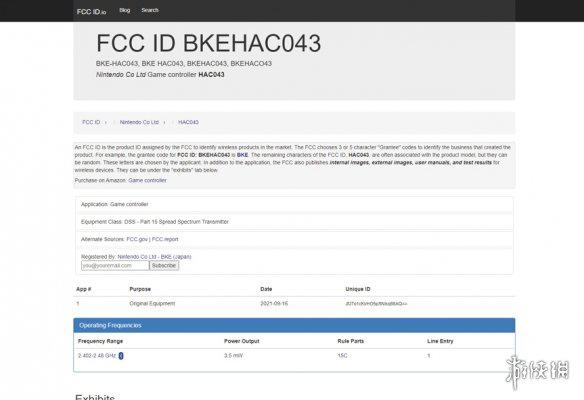The width and height of the screenshot is (584, 400).
Task: Open the Blog menu item
Action: tap(125, 10)
